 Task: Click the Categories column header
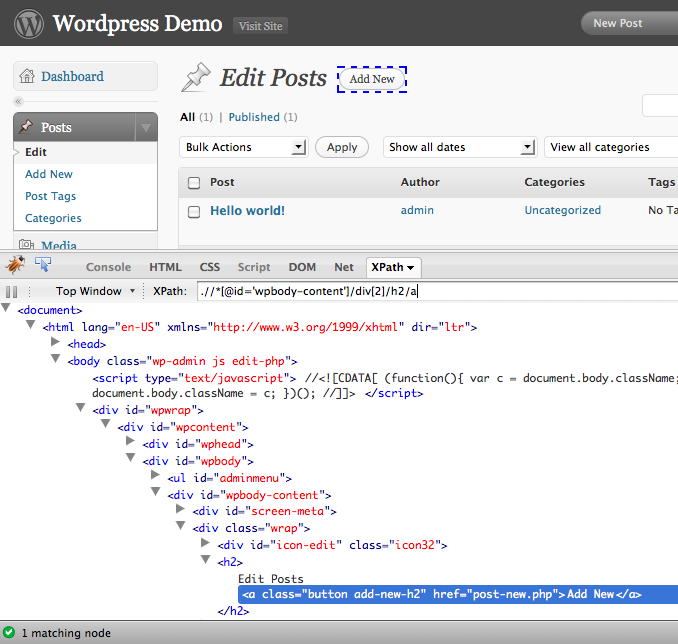click(x=554, y=182)
